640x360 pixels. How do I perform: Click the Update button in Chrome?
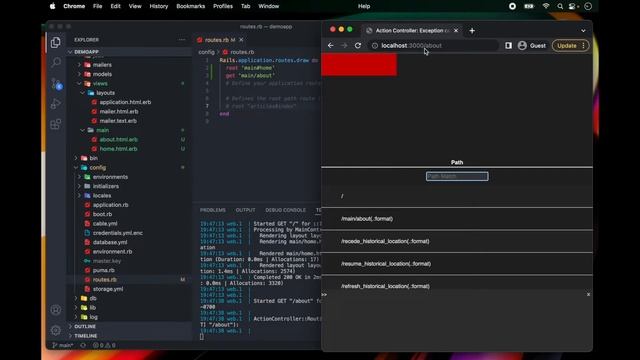coord(571,46)
